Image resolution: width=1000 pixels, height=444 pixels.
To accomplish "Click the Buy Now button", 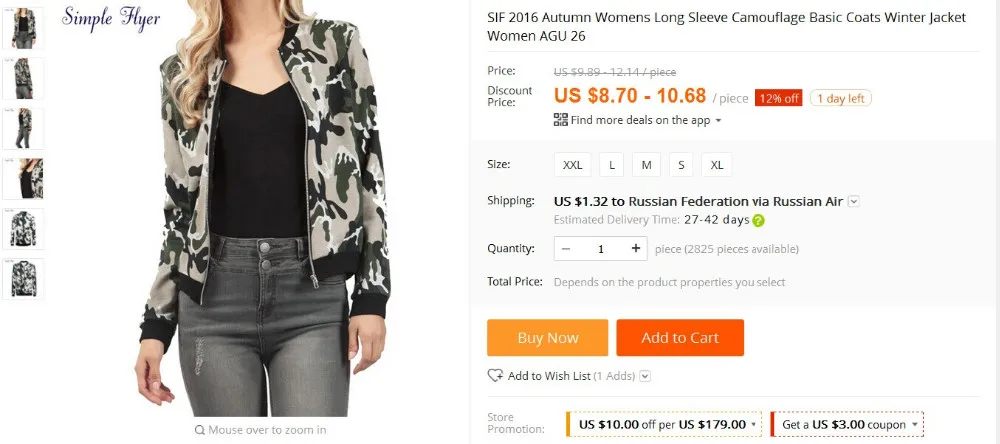I will 547,338.
